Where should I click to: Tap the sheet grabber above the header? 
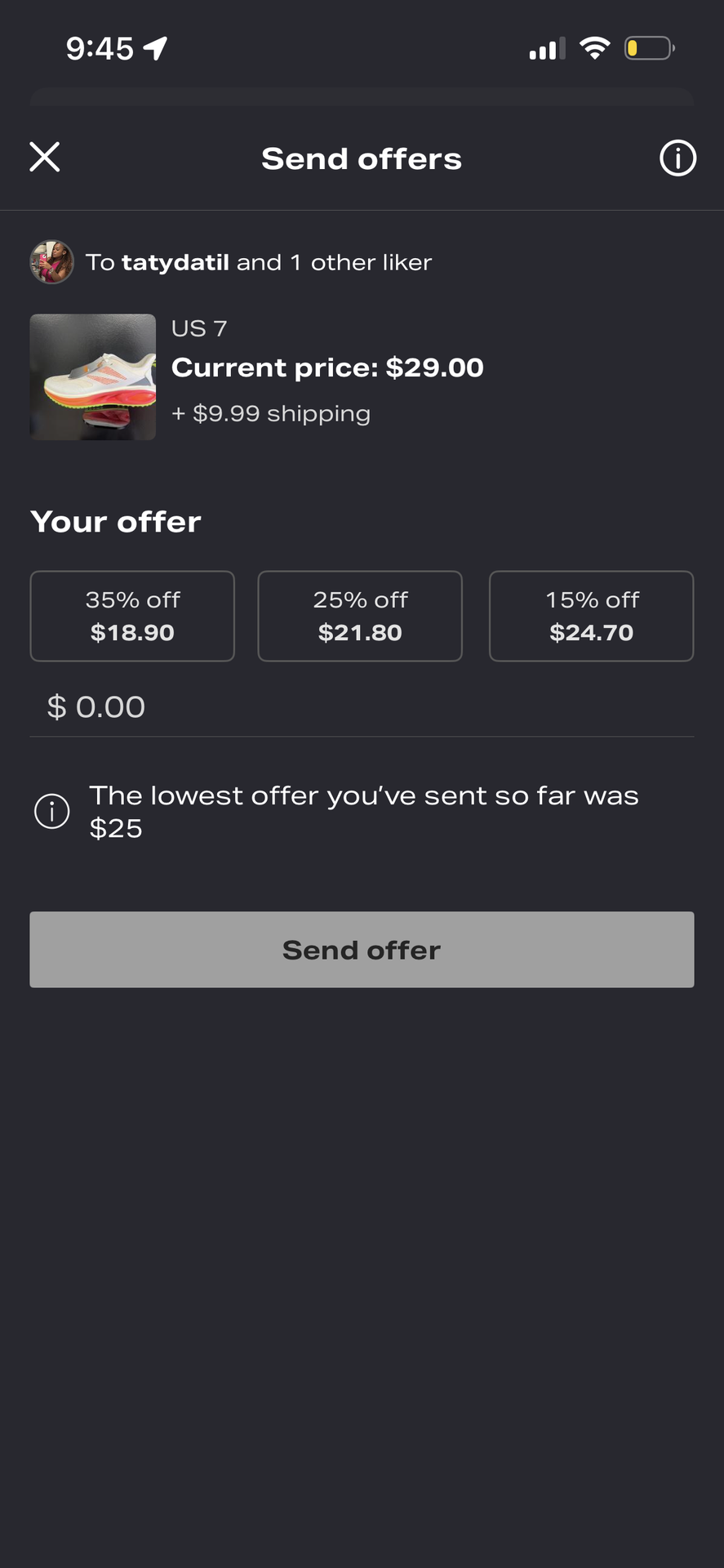pos(362,96)
